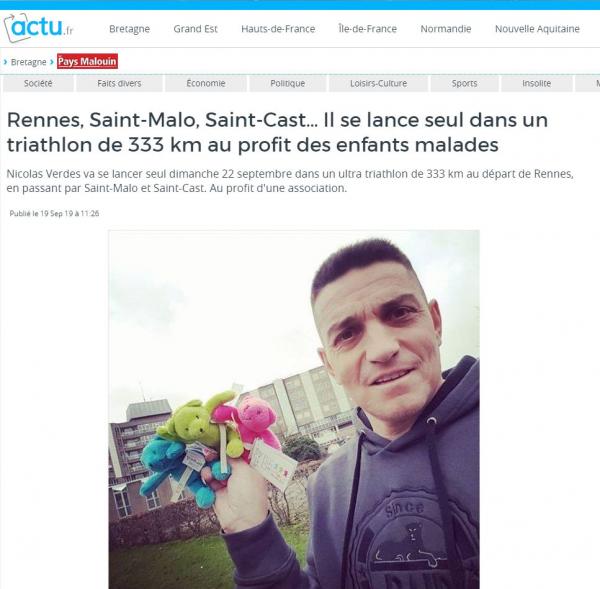Click the breadcrumb chevron before Bretagne
Image resolution: width=600 pixels, height=589 pixels.
(x=5, y=62)
